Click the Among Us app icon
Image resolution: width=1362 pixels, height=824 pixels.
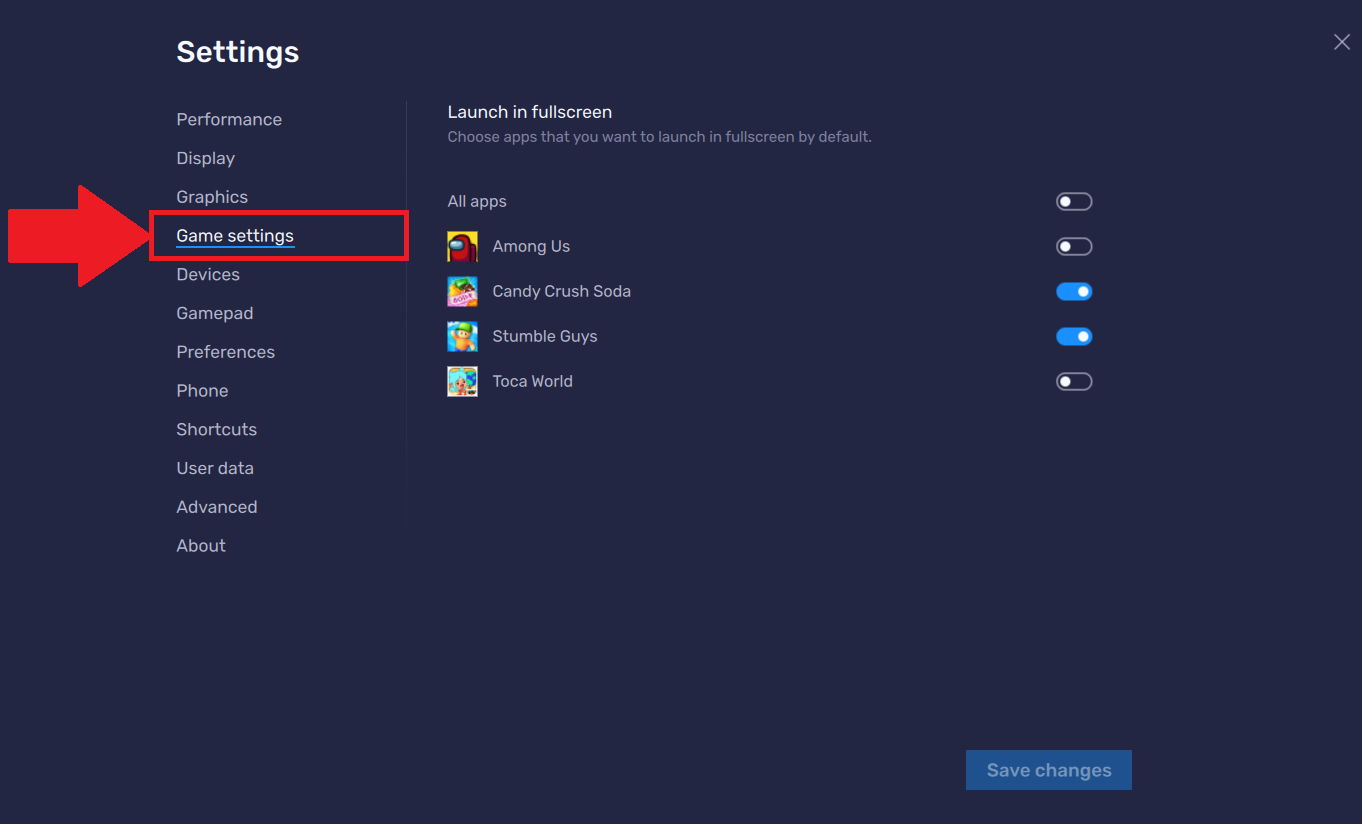[x=462, y=246]
